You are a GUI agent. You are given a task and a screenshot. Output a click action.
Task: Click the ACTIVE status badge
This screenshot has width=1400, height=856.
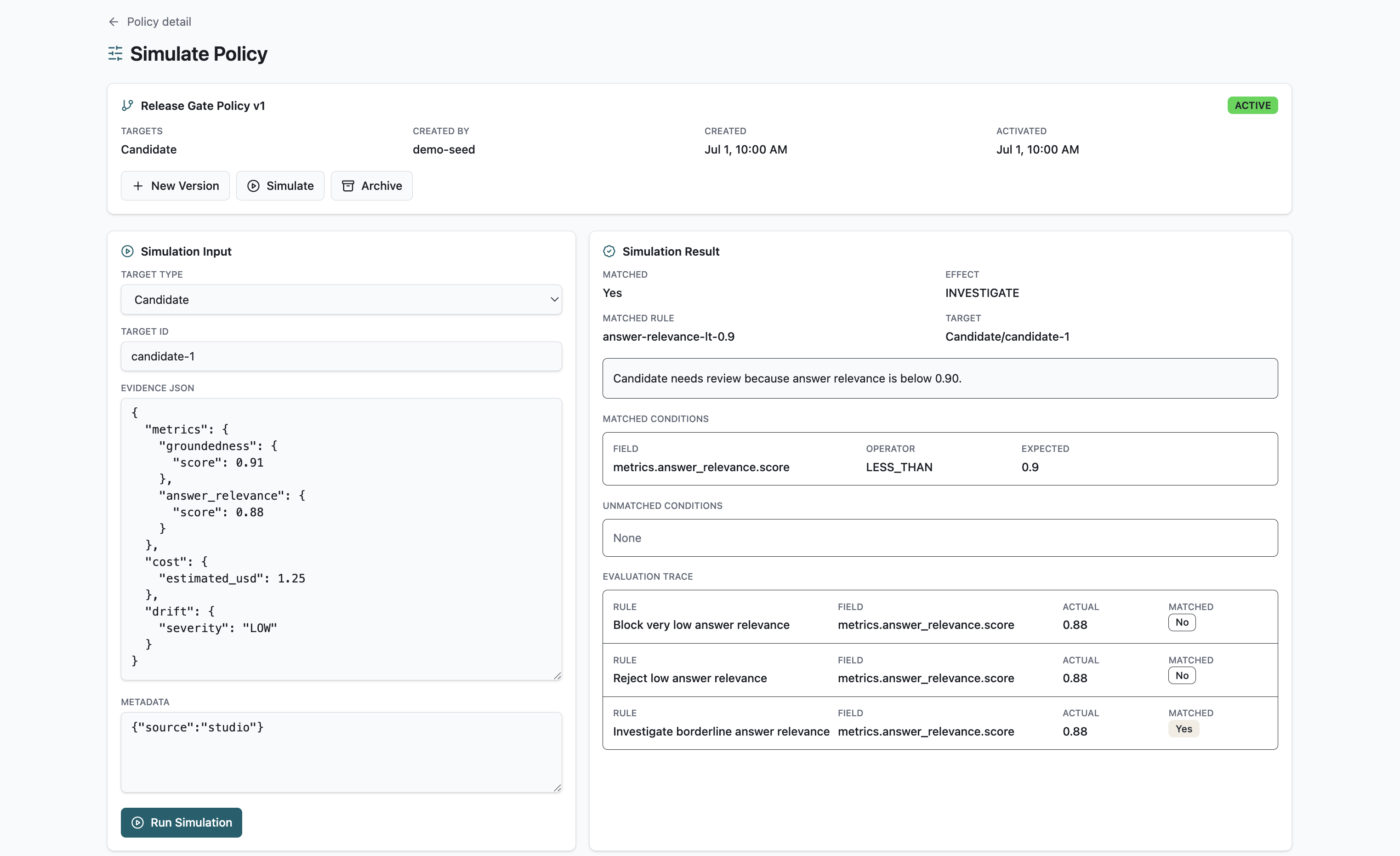tap(1252, 105)
